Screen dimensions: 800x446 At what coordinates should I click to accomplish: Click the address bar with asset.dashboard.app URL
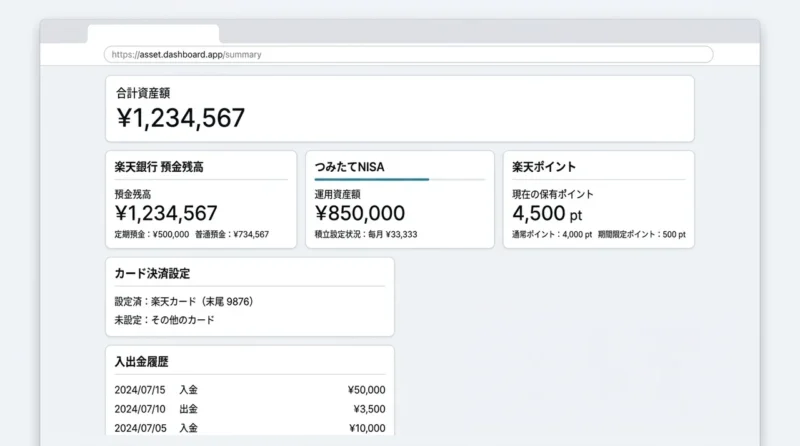pos(408,55)
